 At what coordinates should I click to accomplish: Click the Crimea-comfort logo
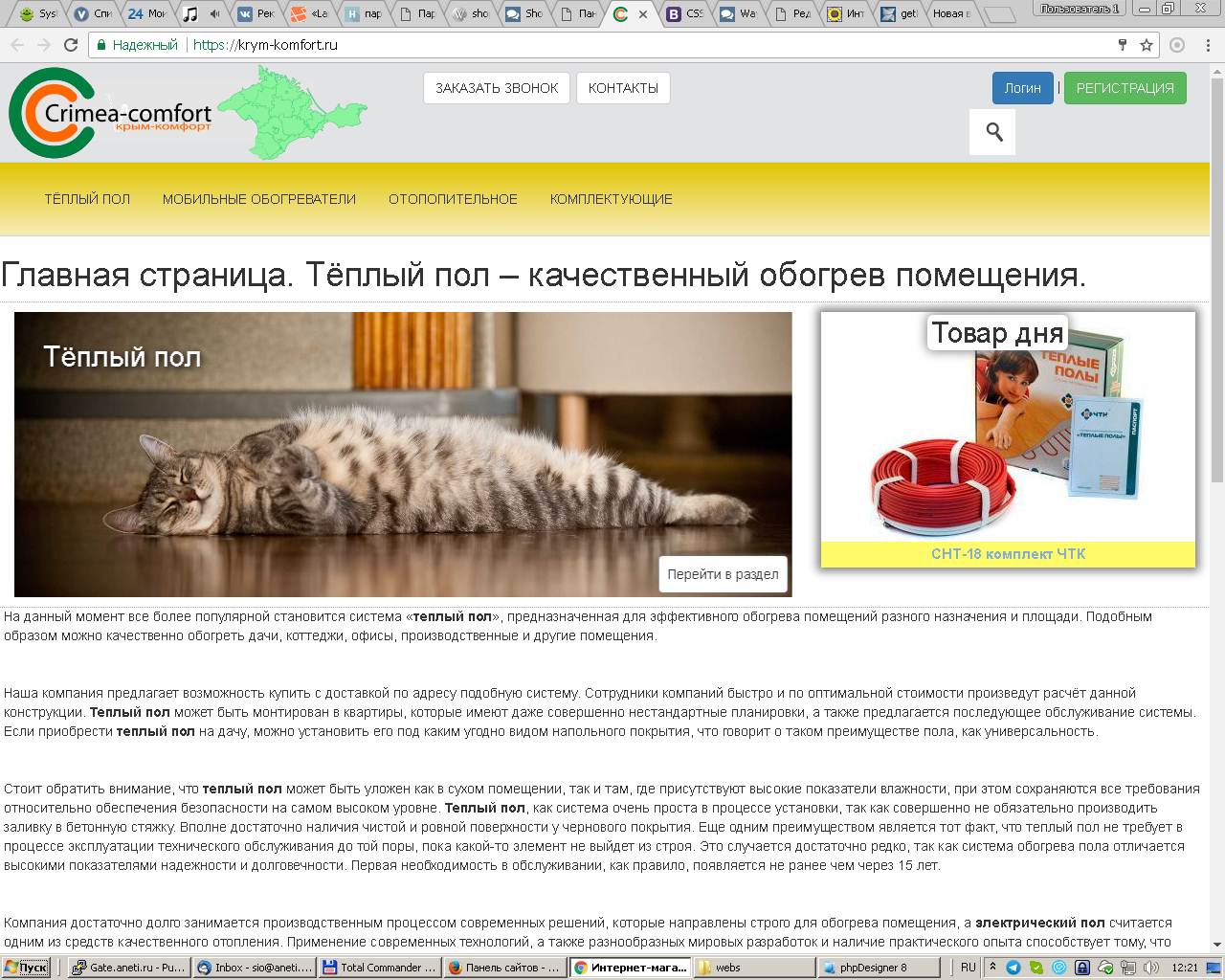[110, 113]
